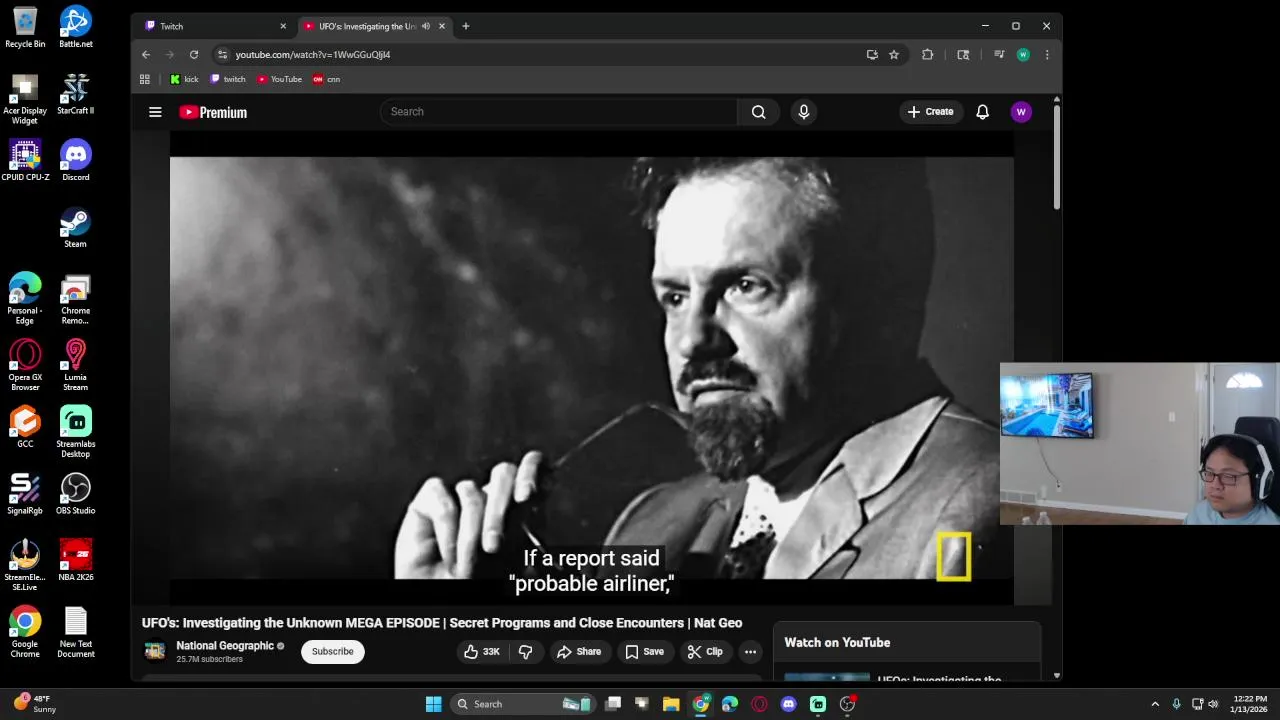Reload the page in Chrome
The height and width of the screenshot is (720, 1280).
click(x=194, y=55)
